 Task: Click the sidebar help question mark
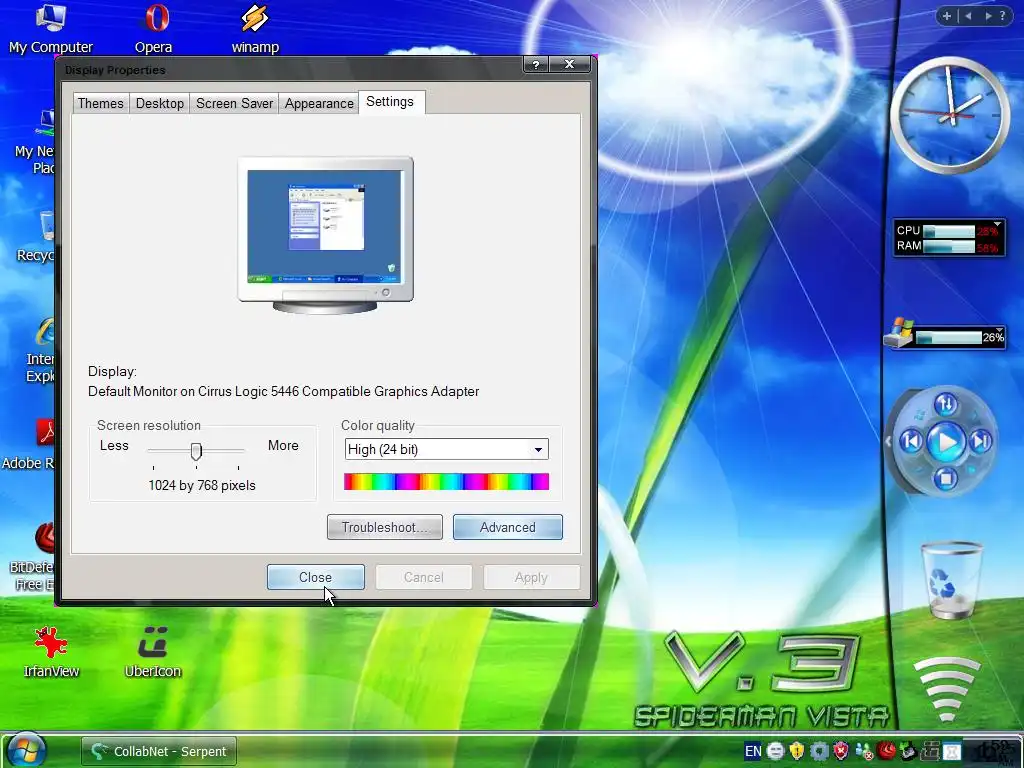[1002, 16]
